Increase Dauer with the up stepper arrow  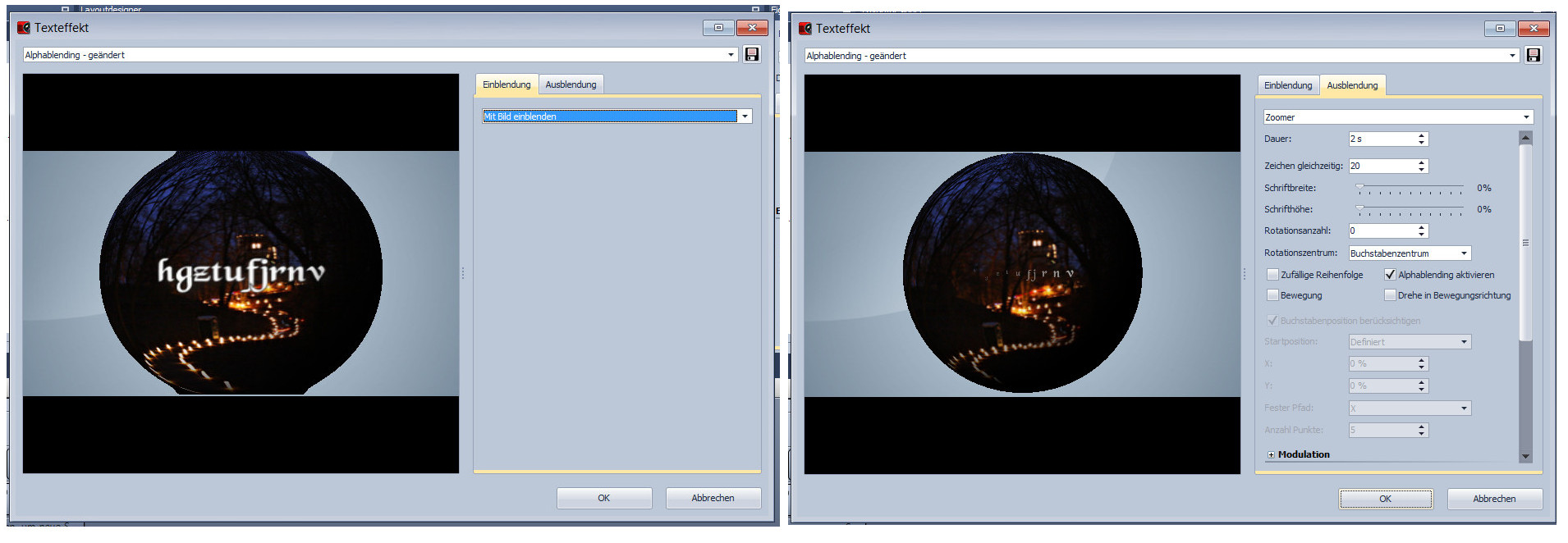click(1421, 135)
